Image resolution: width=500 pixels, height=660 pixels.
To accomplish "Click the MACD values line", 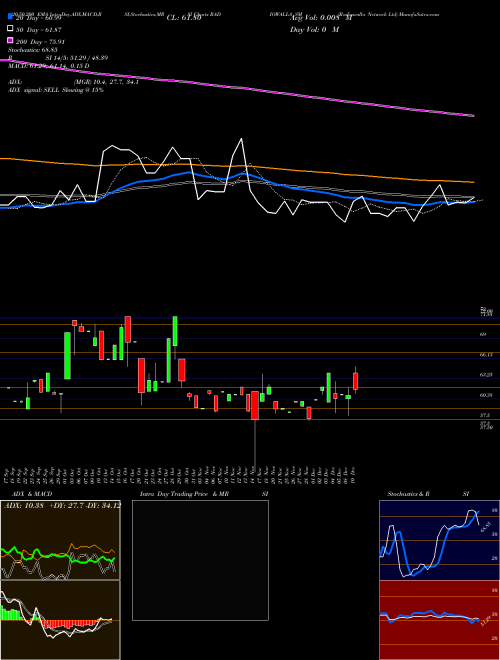I will 48,66.
